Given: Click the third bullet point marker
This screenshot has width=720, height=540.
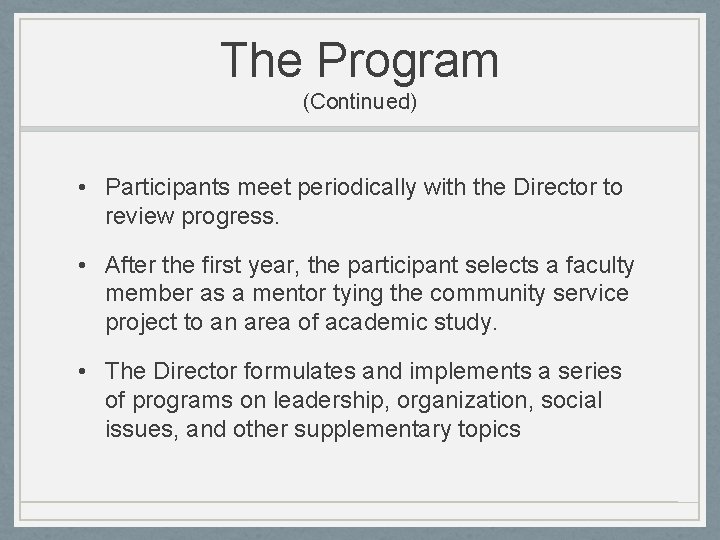Looking at the screenshot, I should pos(90,372).
